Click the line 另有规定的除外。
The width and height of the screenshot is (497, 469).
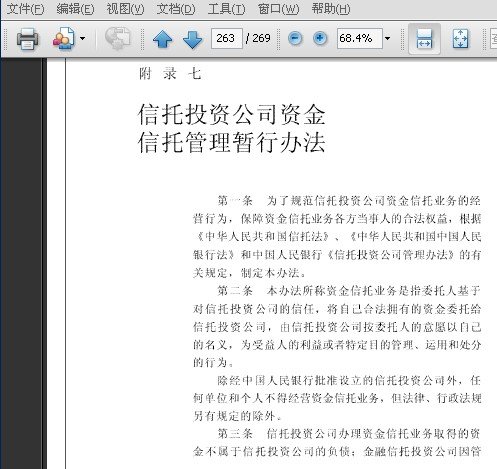click(x=238, y=416)
